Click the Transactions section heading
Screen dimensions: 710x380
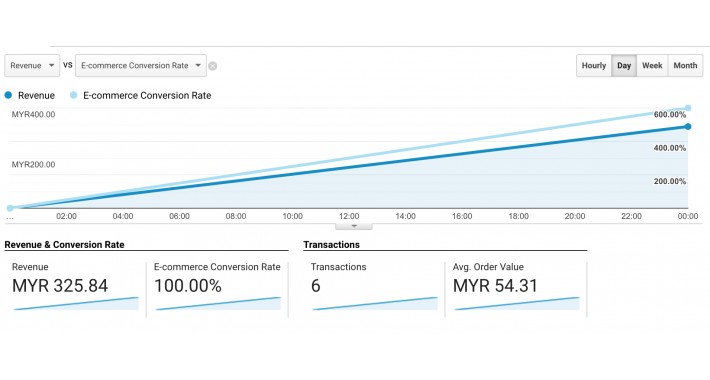[331, 245]
